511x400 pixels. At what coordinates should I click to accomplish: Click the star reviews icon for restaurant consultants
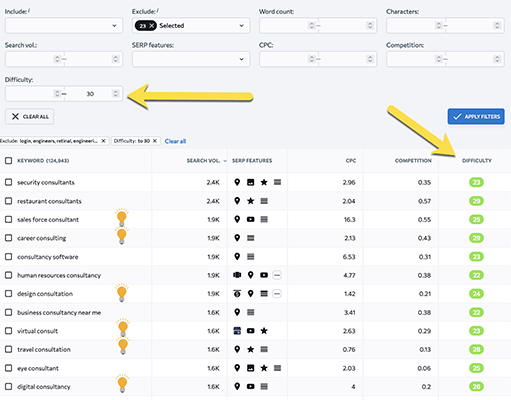(251, 201)
